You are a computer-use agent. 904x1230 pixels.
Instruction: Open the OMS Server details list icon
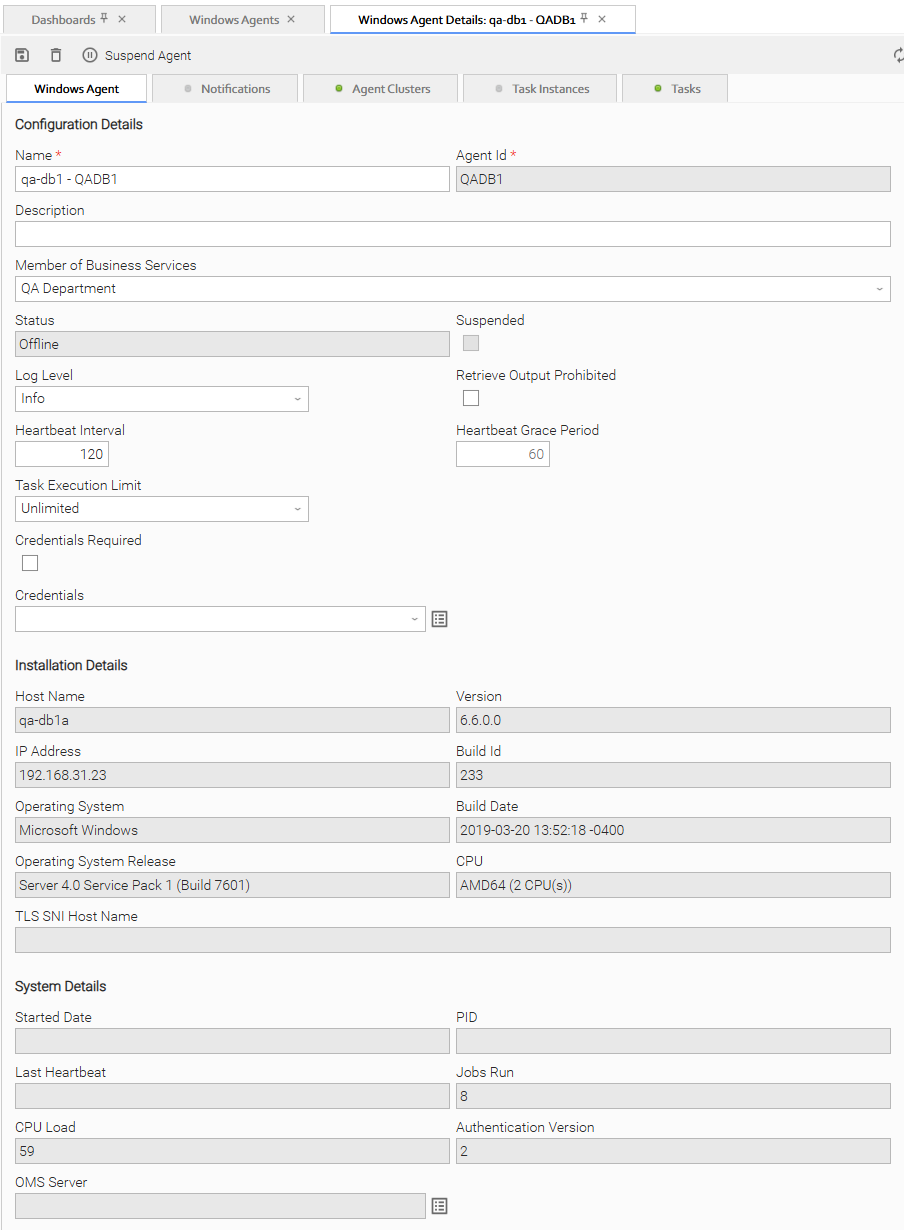439,1206
